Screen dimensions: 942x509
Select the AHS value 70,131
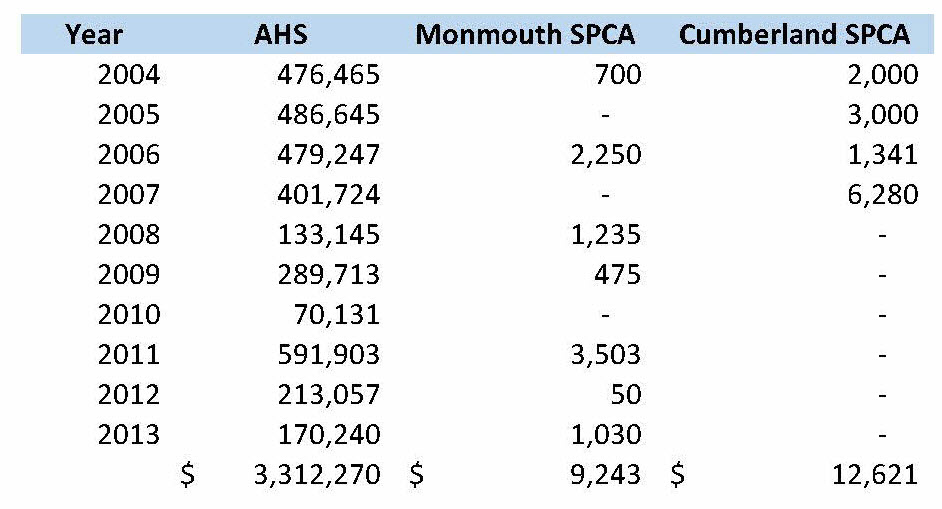(339, 314)
